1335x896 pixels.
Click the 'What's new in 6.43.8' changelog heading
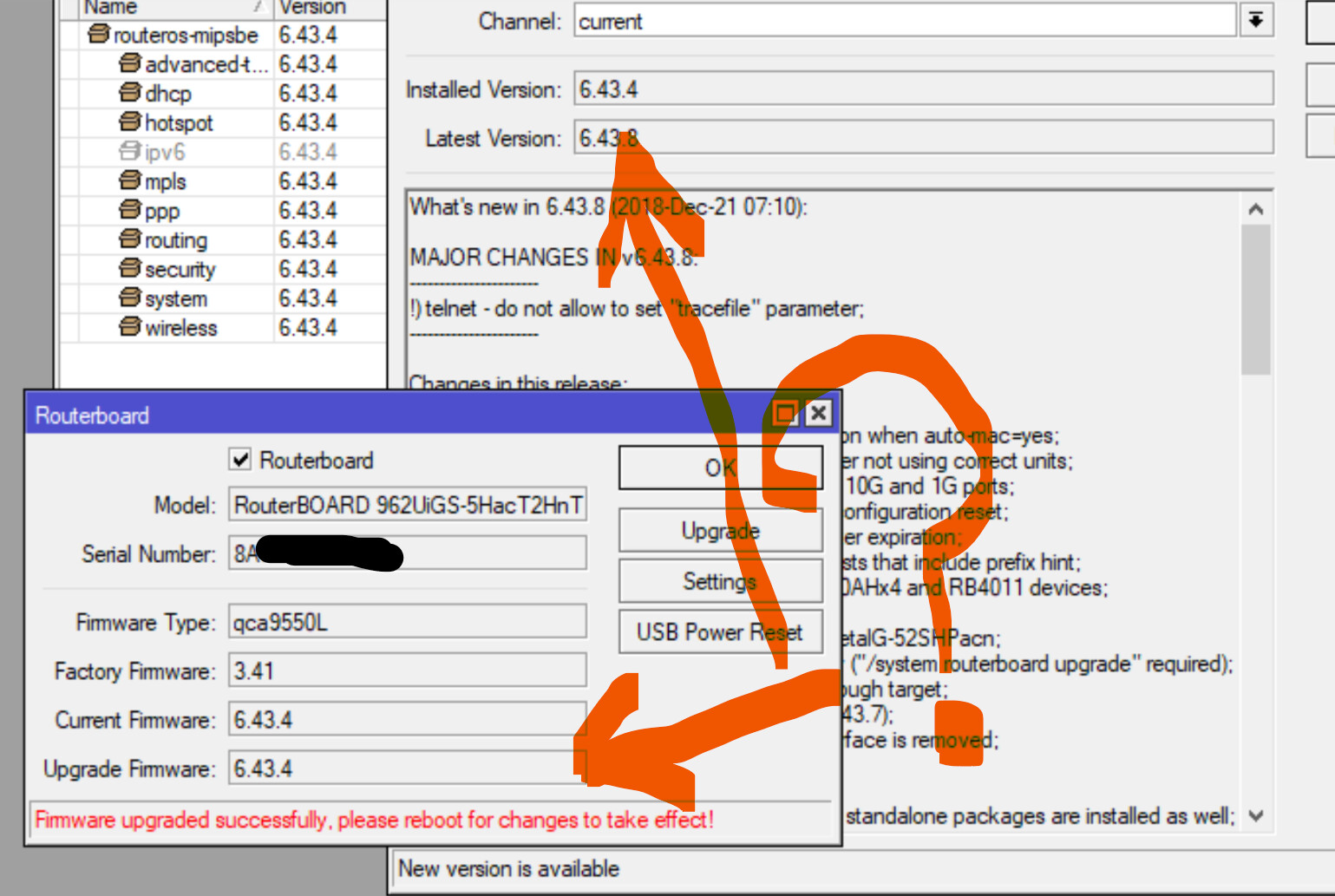tap(608, 206)
